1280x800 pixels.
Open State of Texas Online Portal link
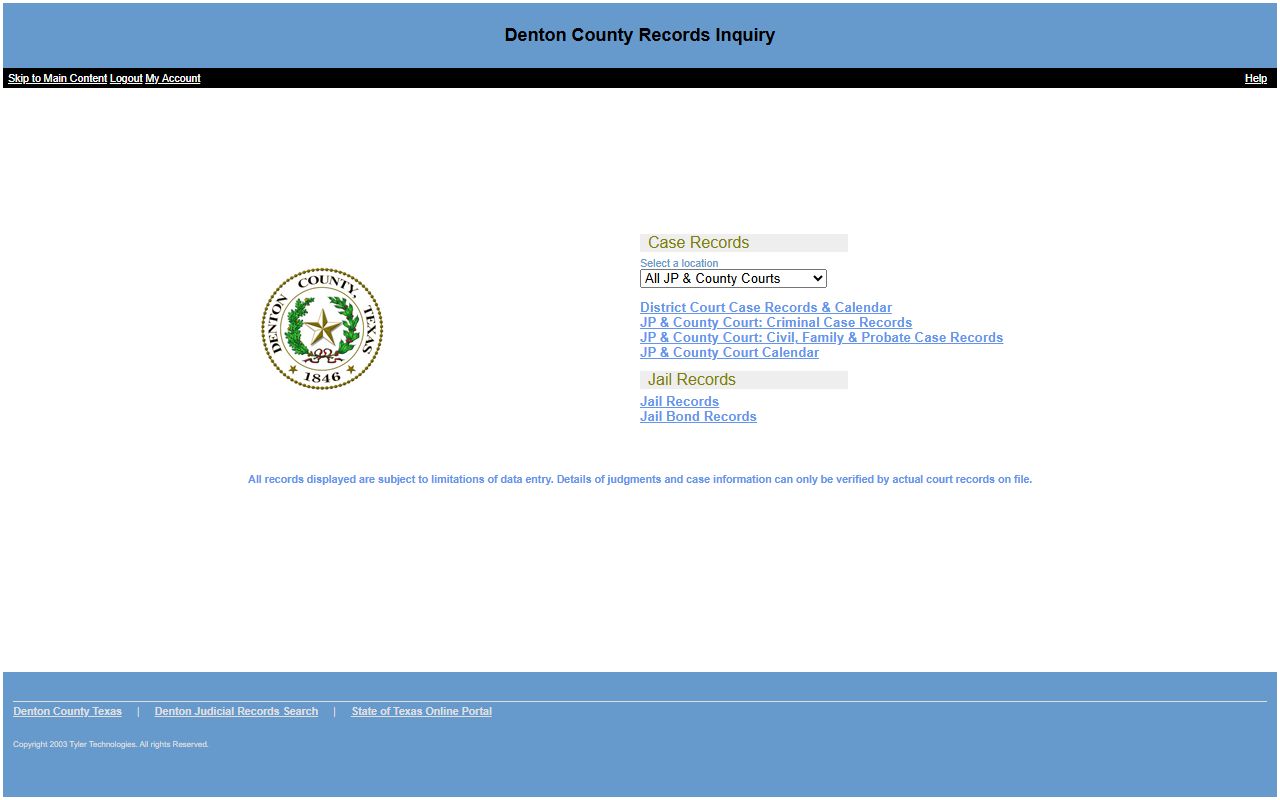pyautogui.click(x=421, y=712)
